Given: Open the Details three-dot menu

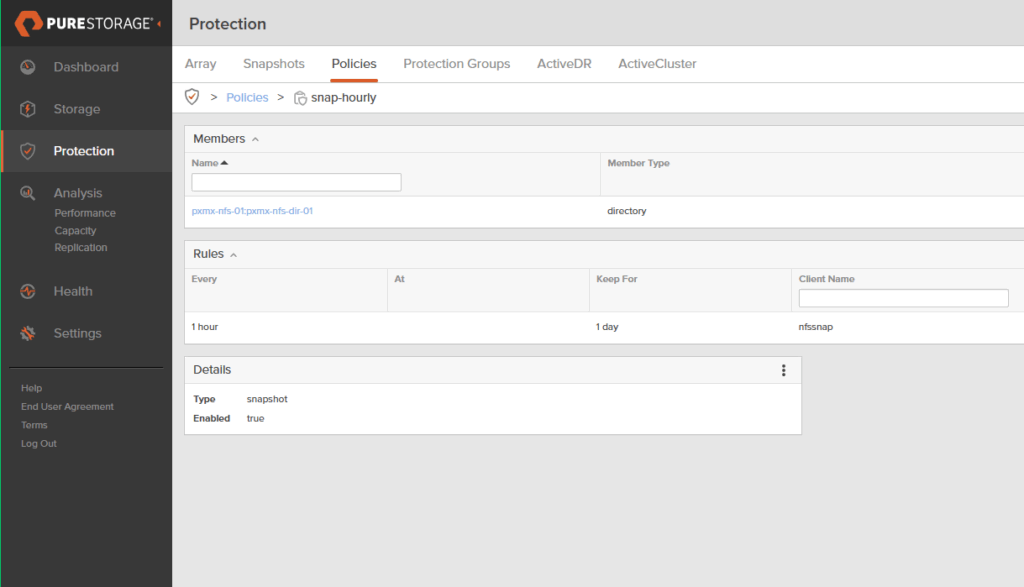Looking at the screenshot, I should [x=784, y=370].
